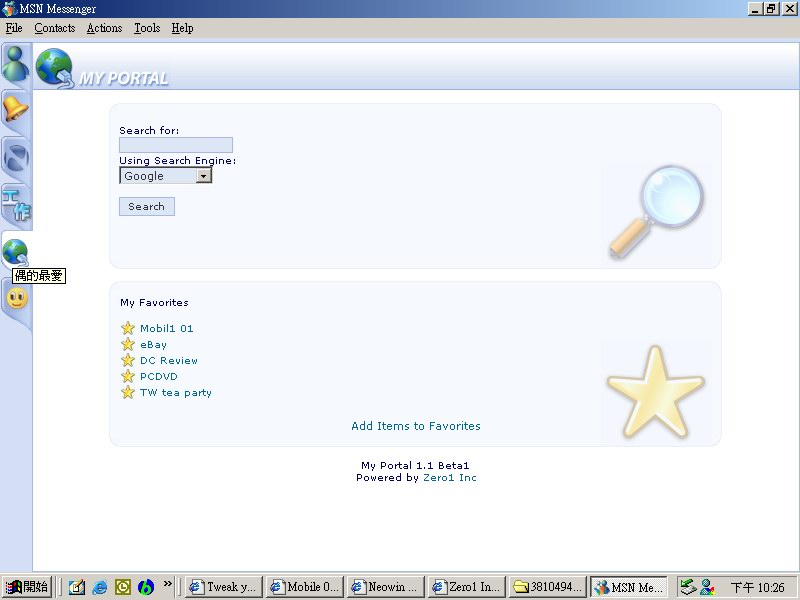
Task: Click the Search for text field
Action: (x=176, y=145)
